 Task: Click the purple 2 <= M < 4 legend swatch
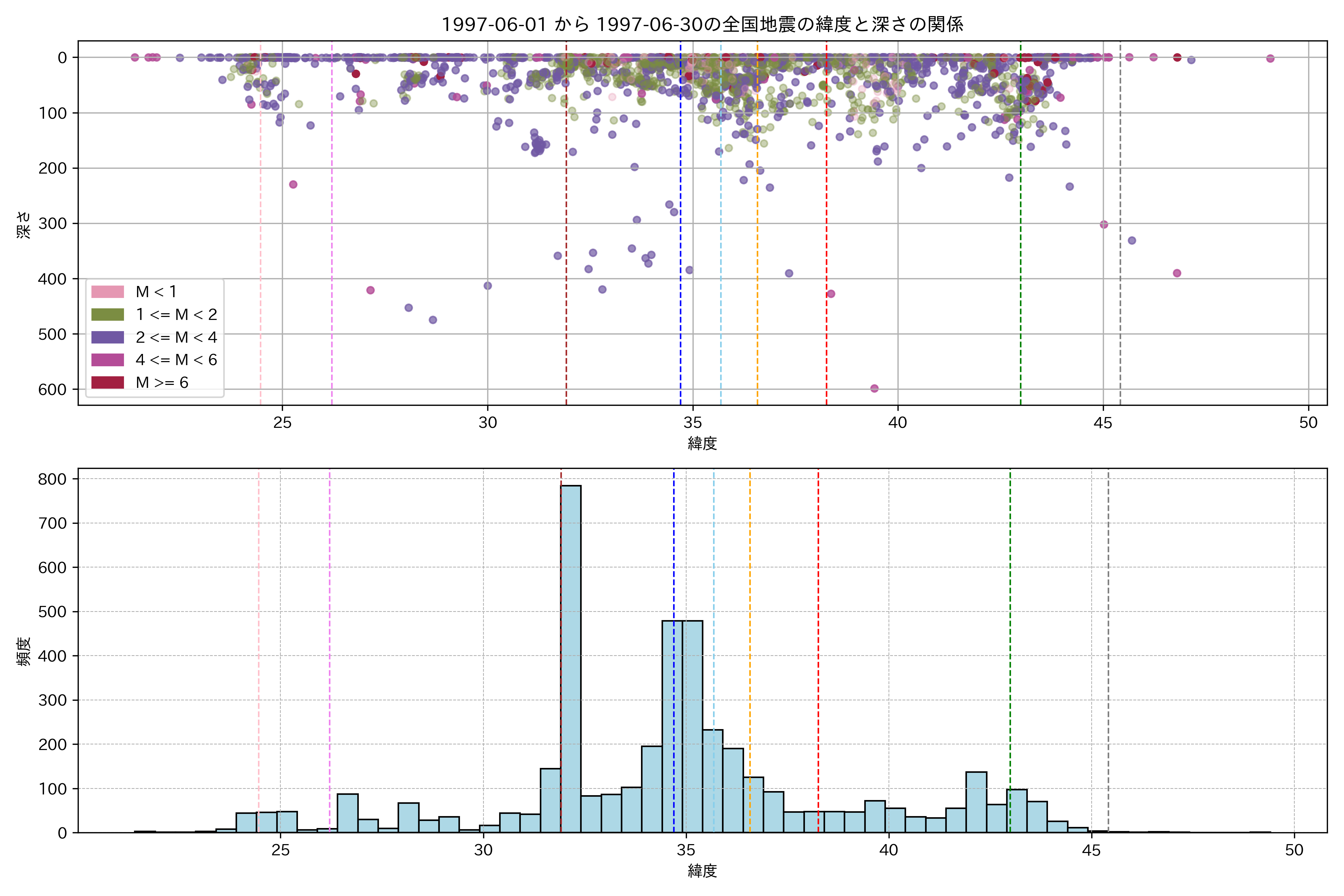108,337
